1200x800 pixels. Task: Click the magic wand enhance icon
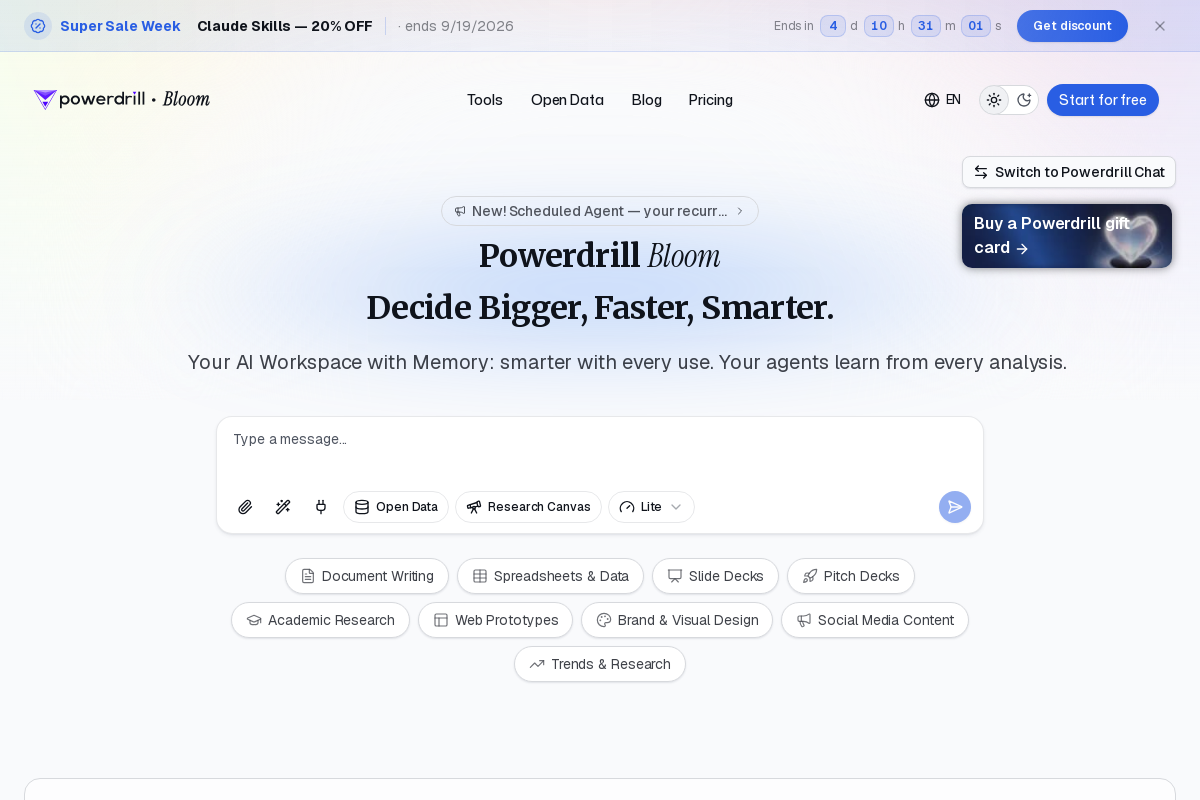(x=283, y=507)
